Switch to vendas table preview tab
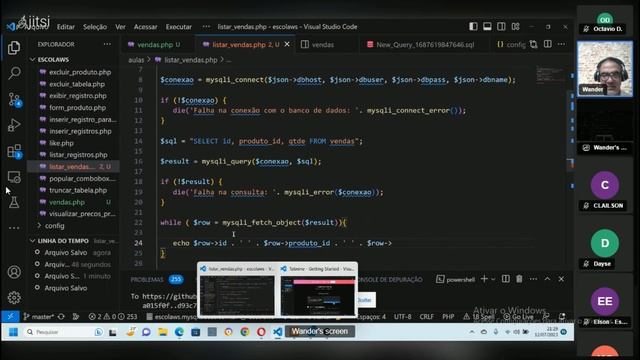The image size is (640, 360). [x=322, y=44]
